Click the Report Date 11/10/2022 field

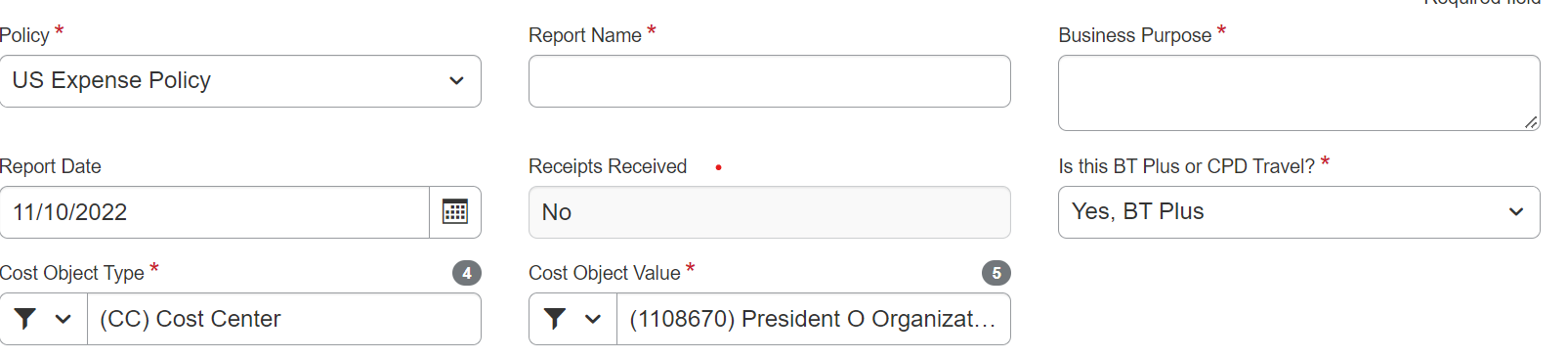(x=215, y=212)
